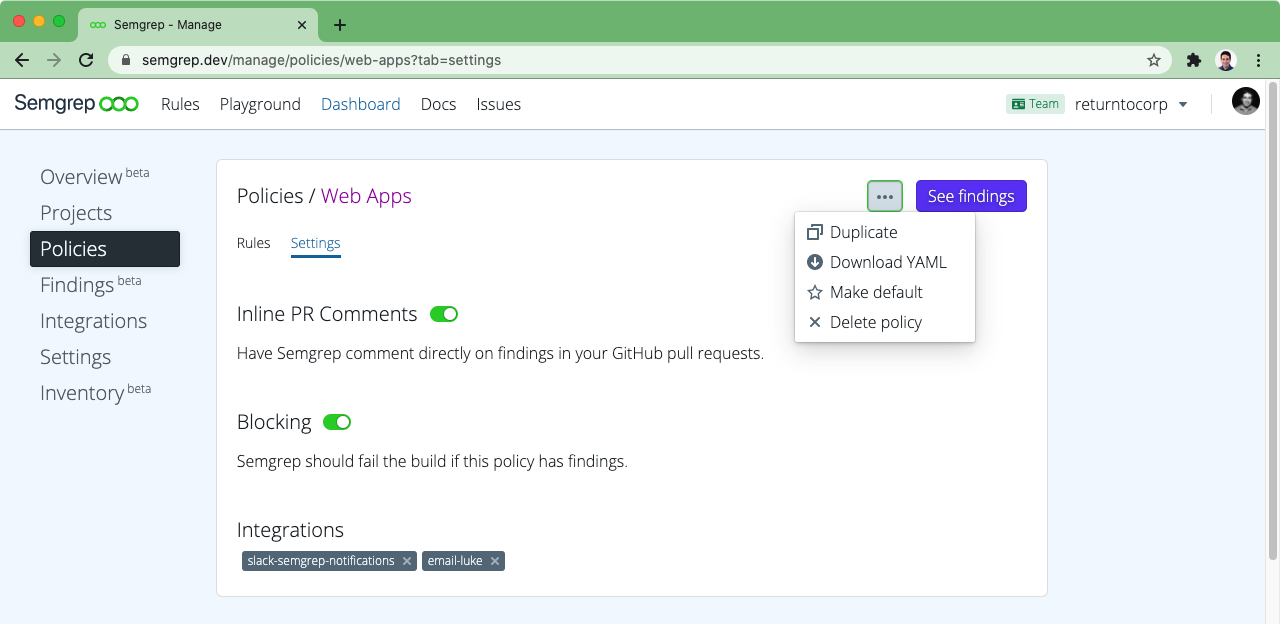Click the See findings button
This screenshot has height=624, width=1280.
[x=971, y=196]
